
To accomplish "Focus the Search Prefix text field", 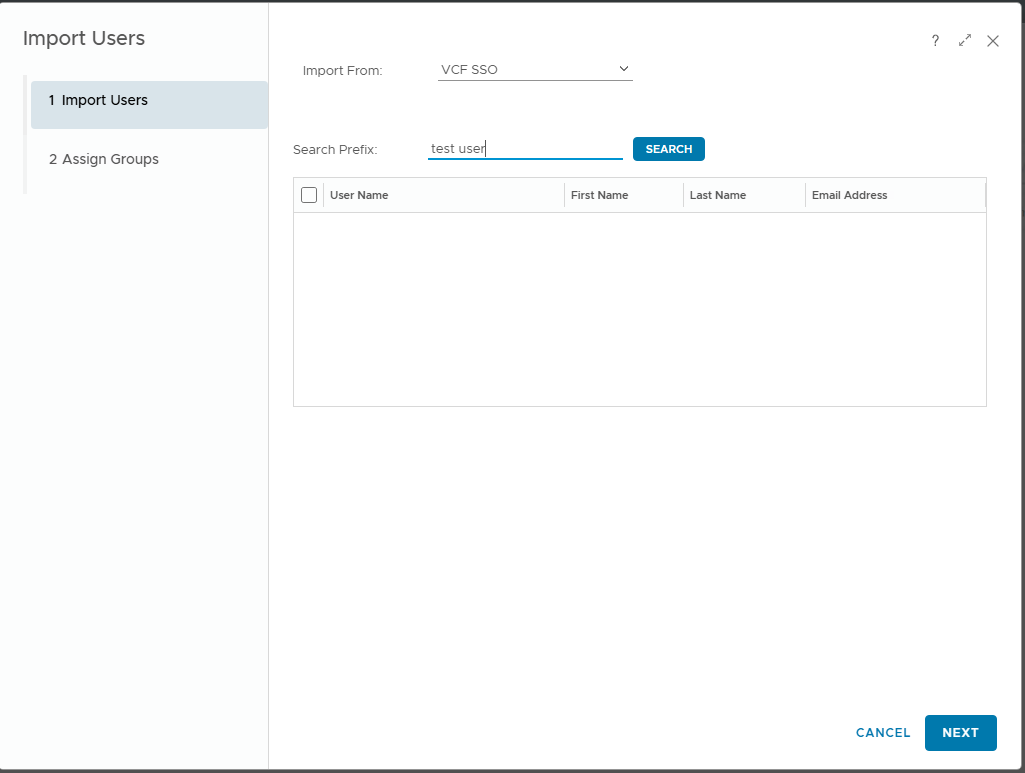I will point(525,149).
